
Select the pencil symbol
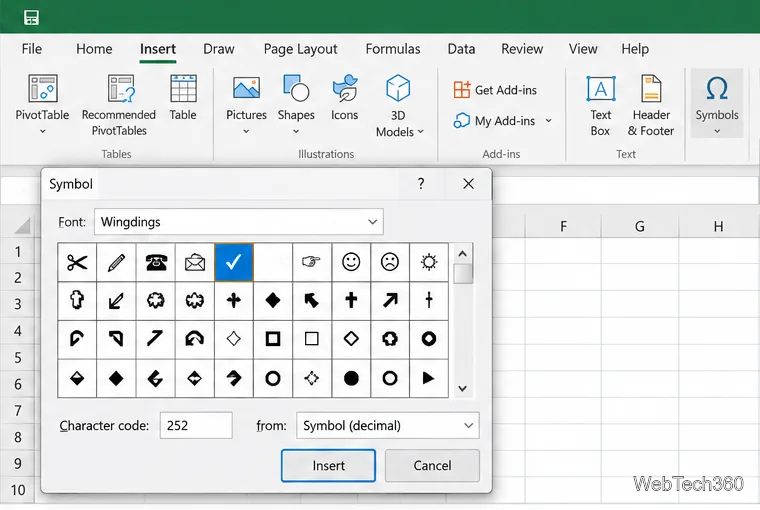point(116,262)
